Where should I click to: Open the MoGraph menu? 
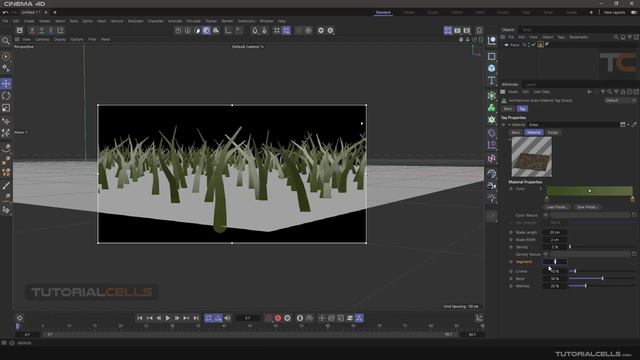coord(136,21)
